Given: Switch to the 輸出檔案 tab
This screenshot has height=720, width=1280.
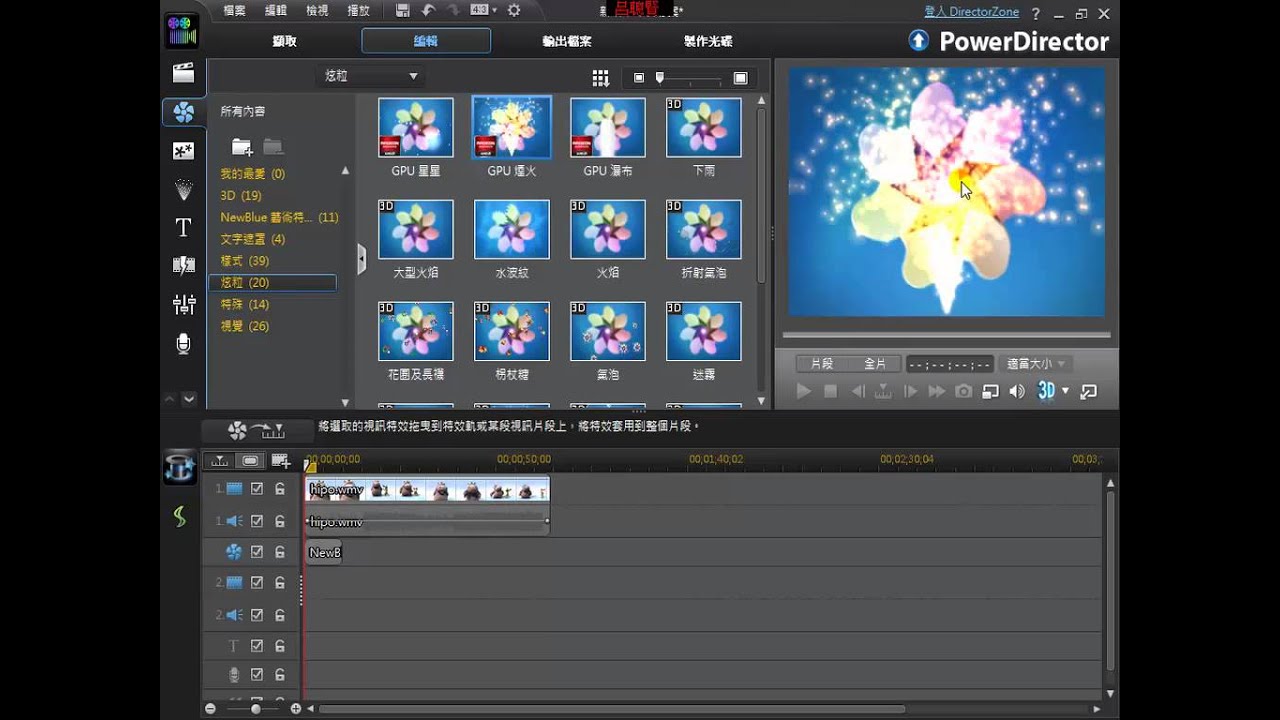Looking at the screenshot, I should 567,41.
